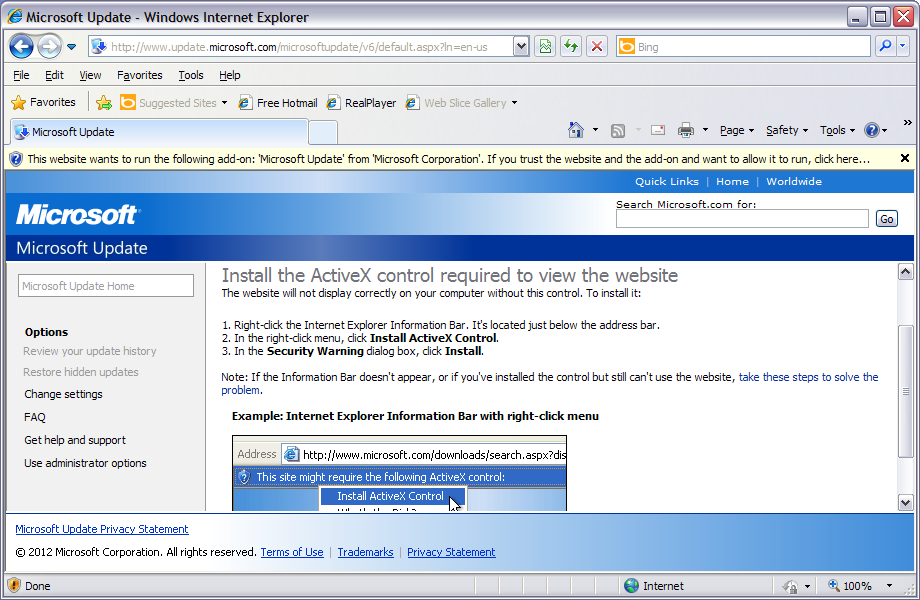Close the Information Bar with X

905,158
